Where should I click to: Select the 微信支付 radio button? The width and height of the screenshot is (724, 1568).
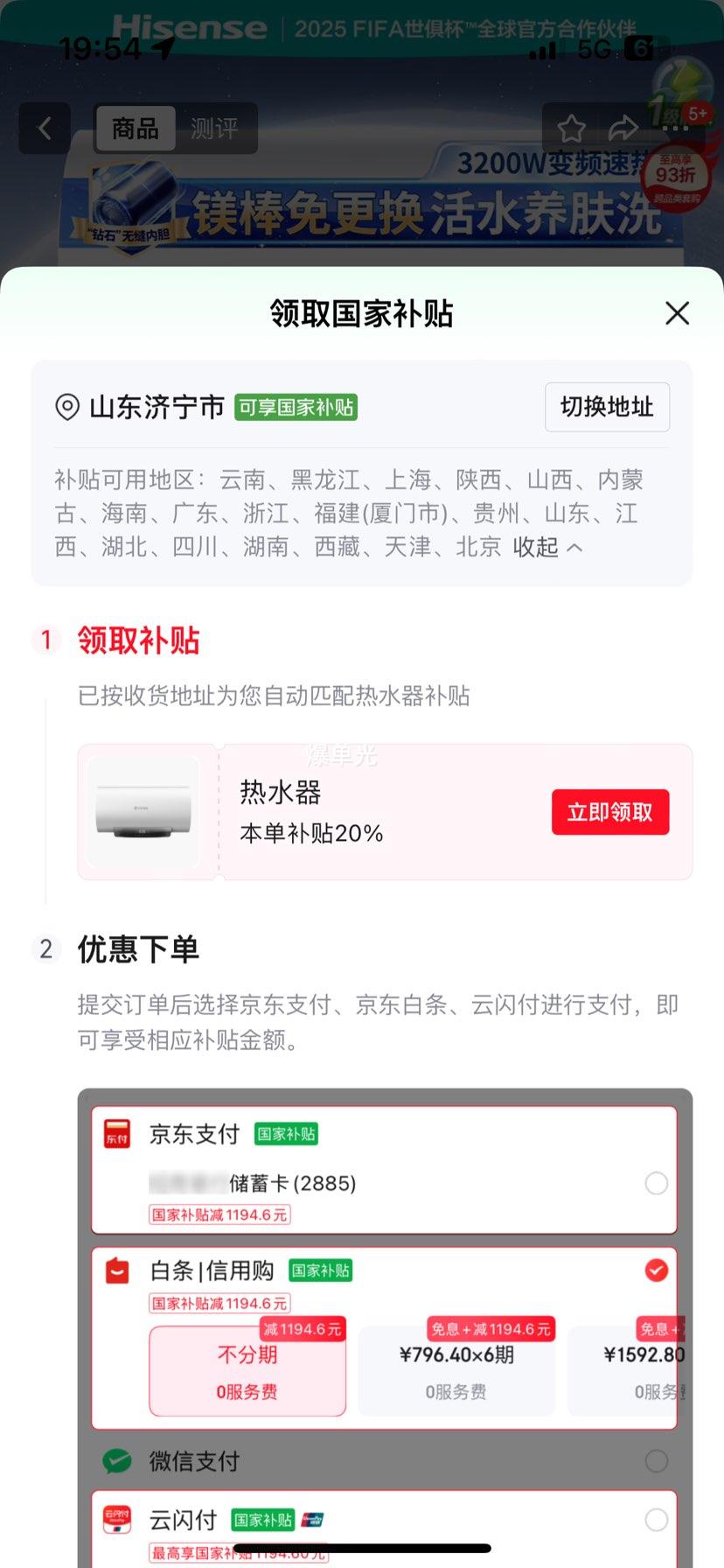(656, 1460)
